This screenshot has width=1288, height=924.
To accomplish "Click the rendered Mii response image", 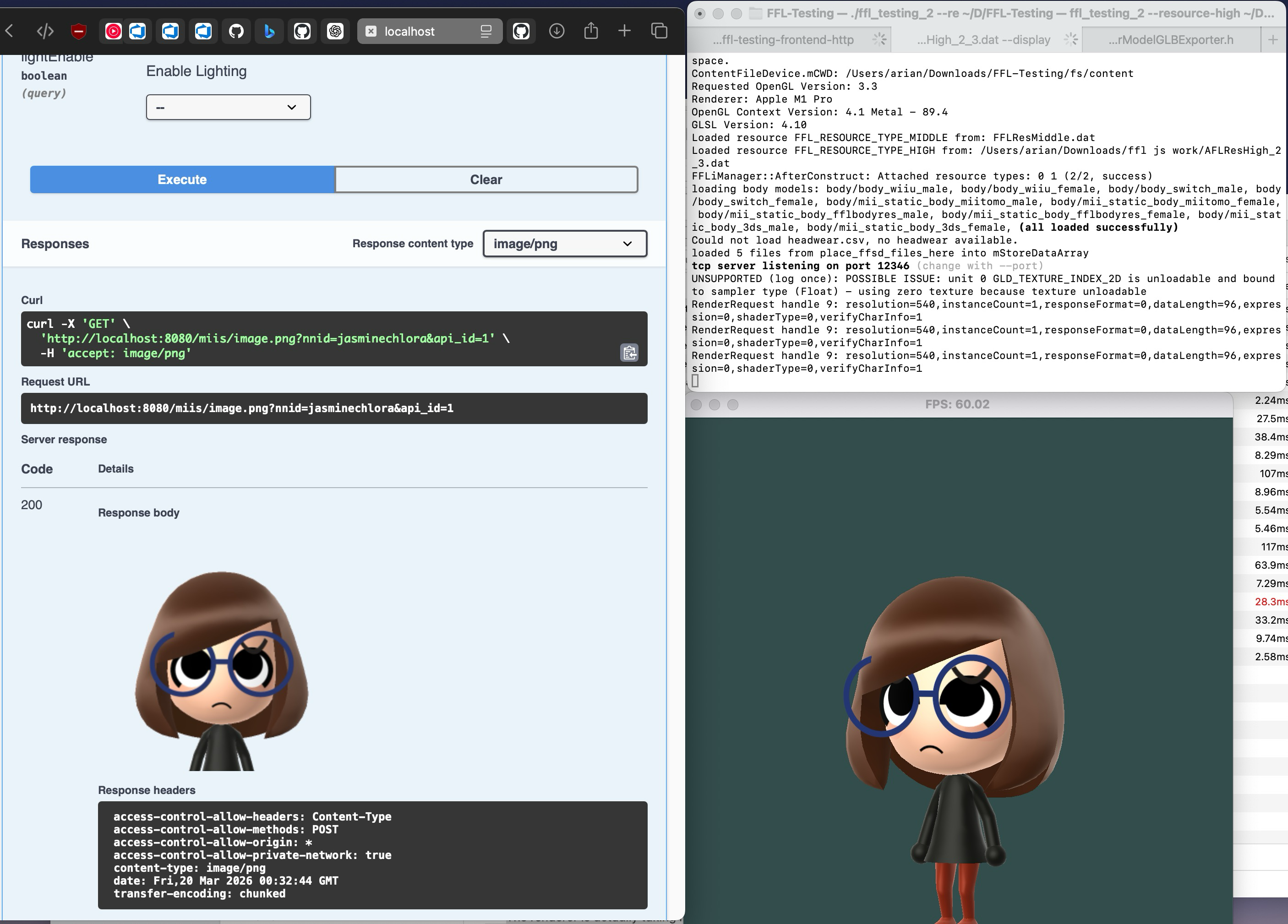I will (222, 670).
